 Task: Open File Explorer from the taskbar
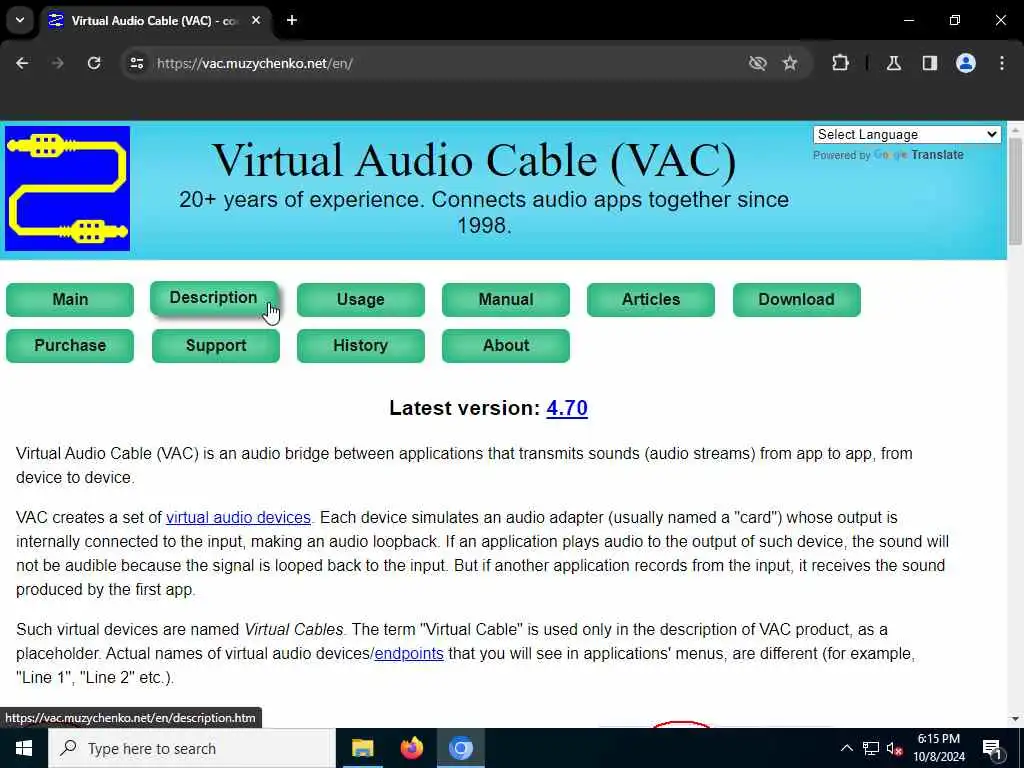tap(362, 748)
